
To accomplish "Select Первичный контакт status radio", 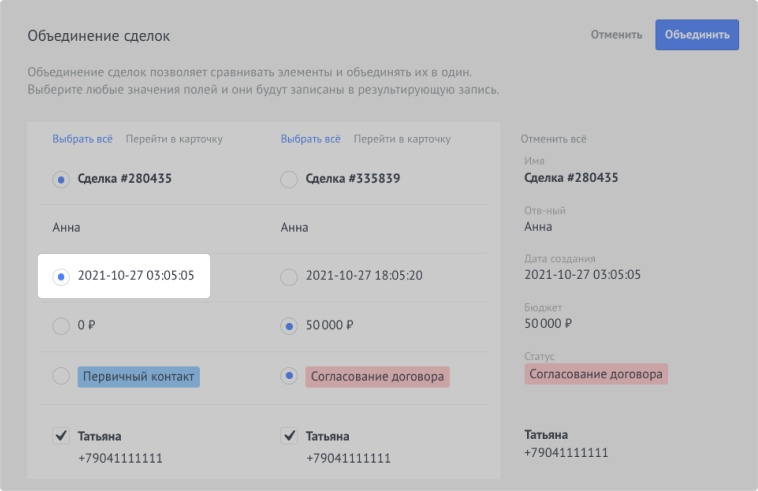I will pos(61,376).
